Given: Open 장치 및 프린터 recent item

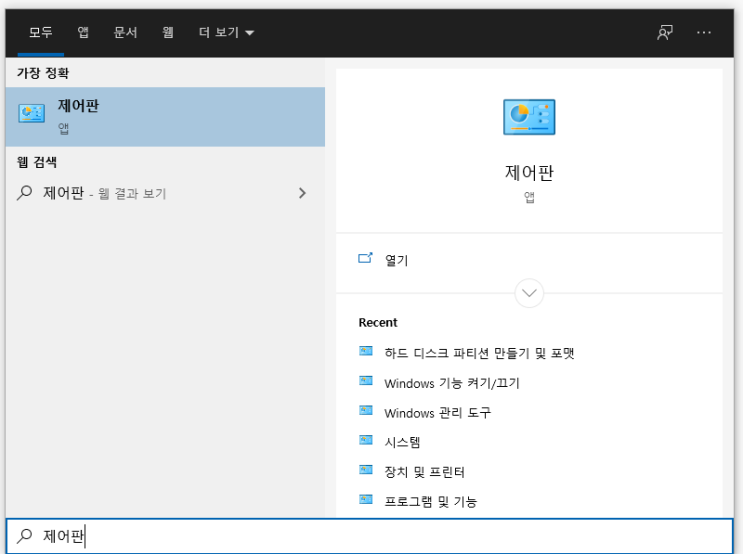Looking at the screenshot, I should [x=425, y=472].
